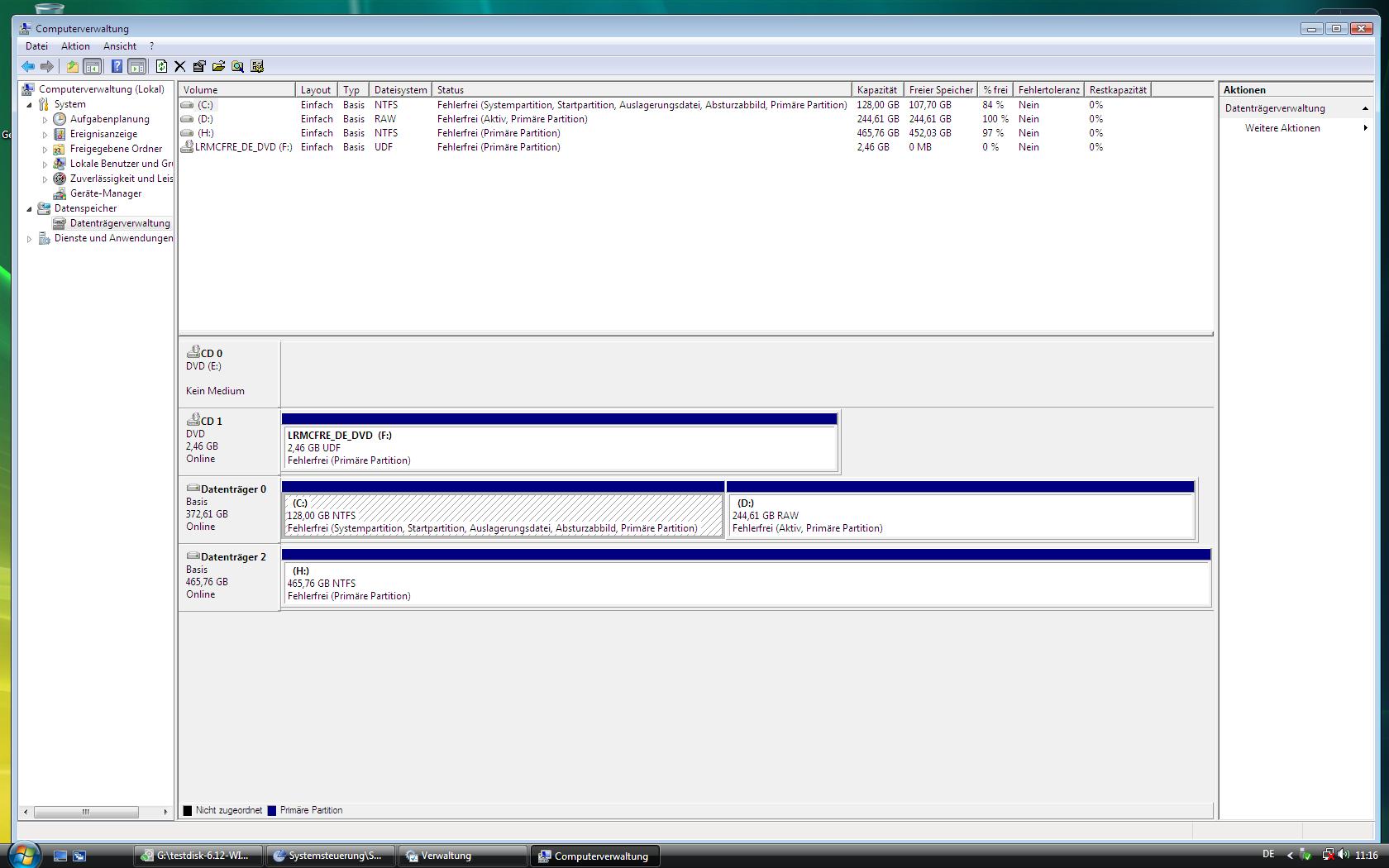Viewport: 1389px width, 868px height.
Task: Click the tree pane horizontal scrollbar thumb
Action: tap(85, 812)
